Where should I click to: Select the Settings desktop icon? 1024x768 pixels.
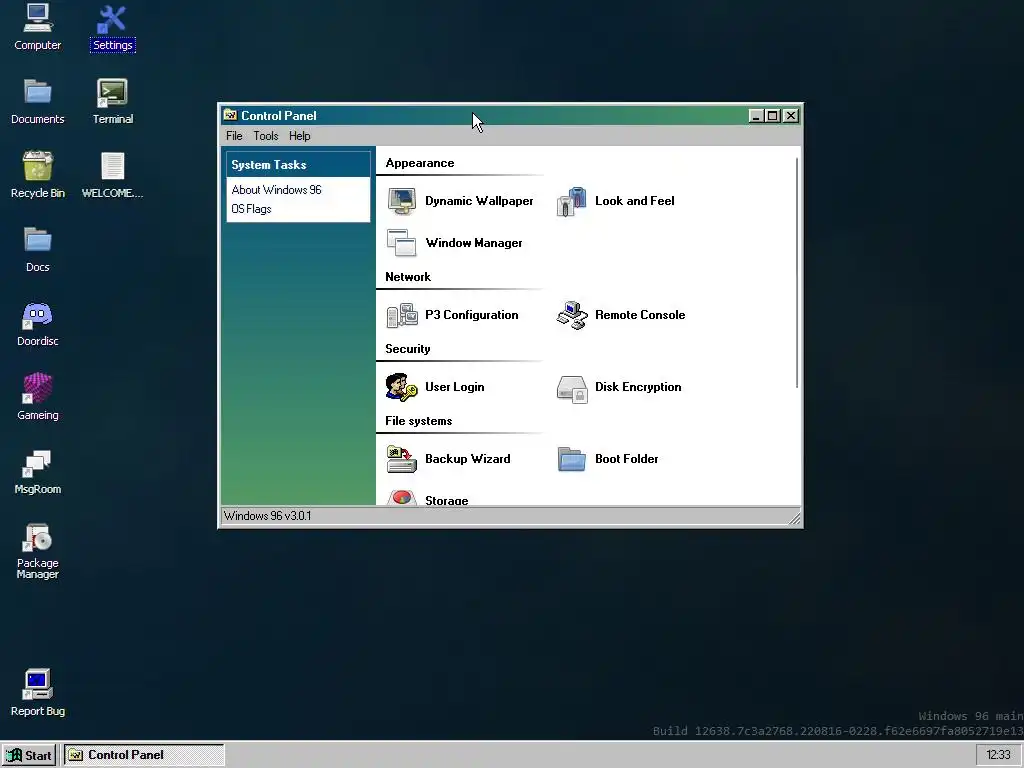(x=112, y=29)
